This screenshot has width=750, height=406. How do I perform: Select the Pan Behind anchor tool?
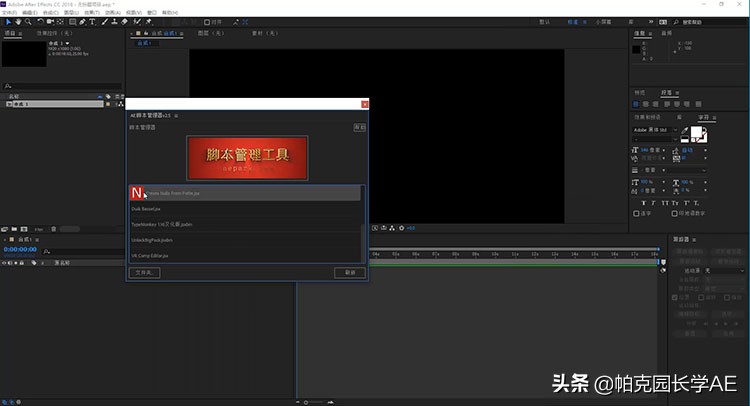coord(60,22)
